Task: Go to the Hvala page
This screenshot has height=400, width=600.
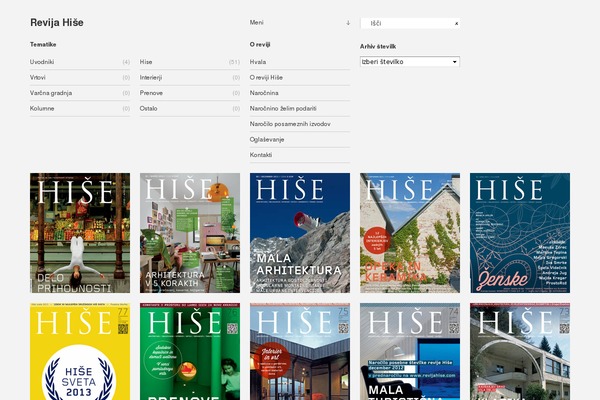Action: point(300,62)
